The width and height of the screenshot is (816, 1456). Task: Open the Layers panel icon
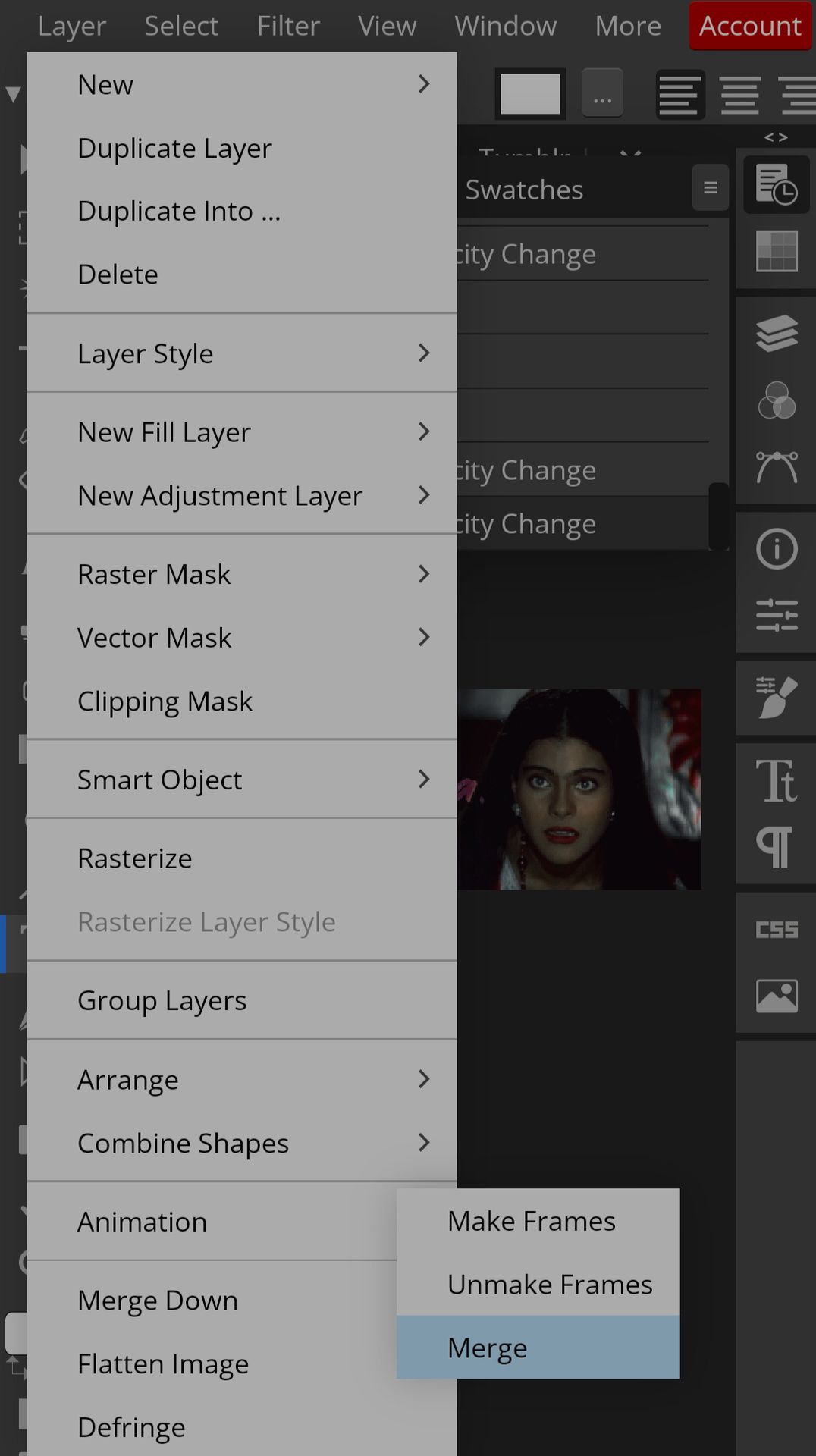(x=776, y=333)
